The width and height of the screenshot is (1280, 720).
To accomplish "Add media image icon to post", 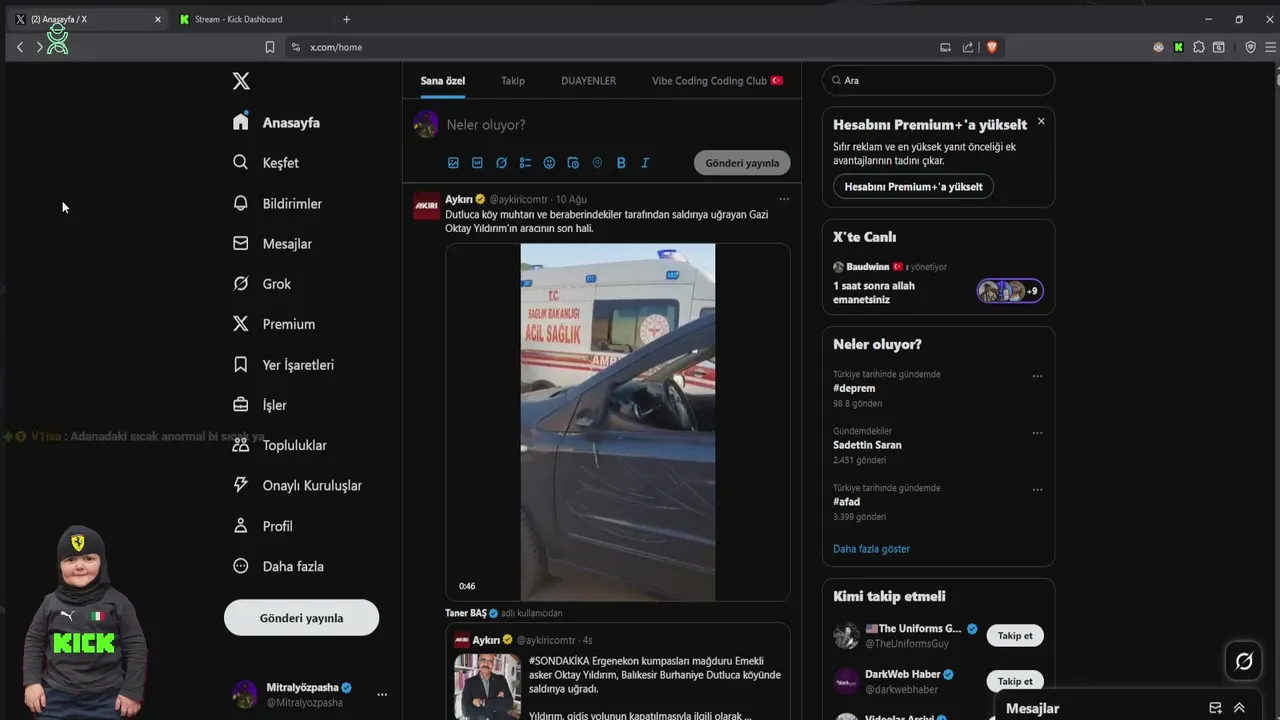I will click(453, 163).
